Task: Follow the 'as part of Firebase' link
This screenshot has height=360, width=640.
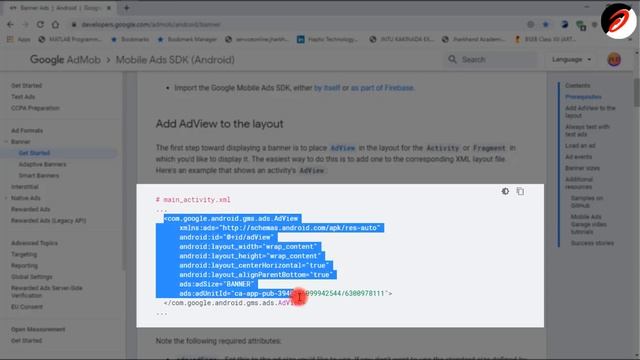Action: pos(382,88)
